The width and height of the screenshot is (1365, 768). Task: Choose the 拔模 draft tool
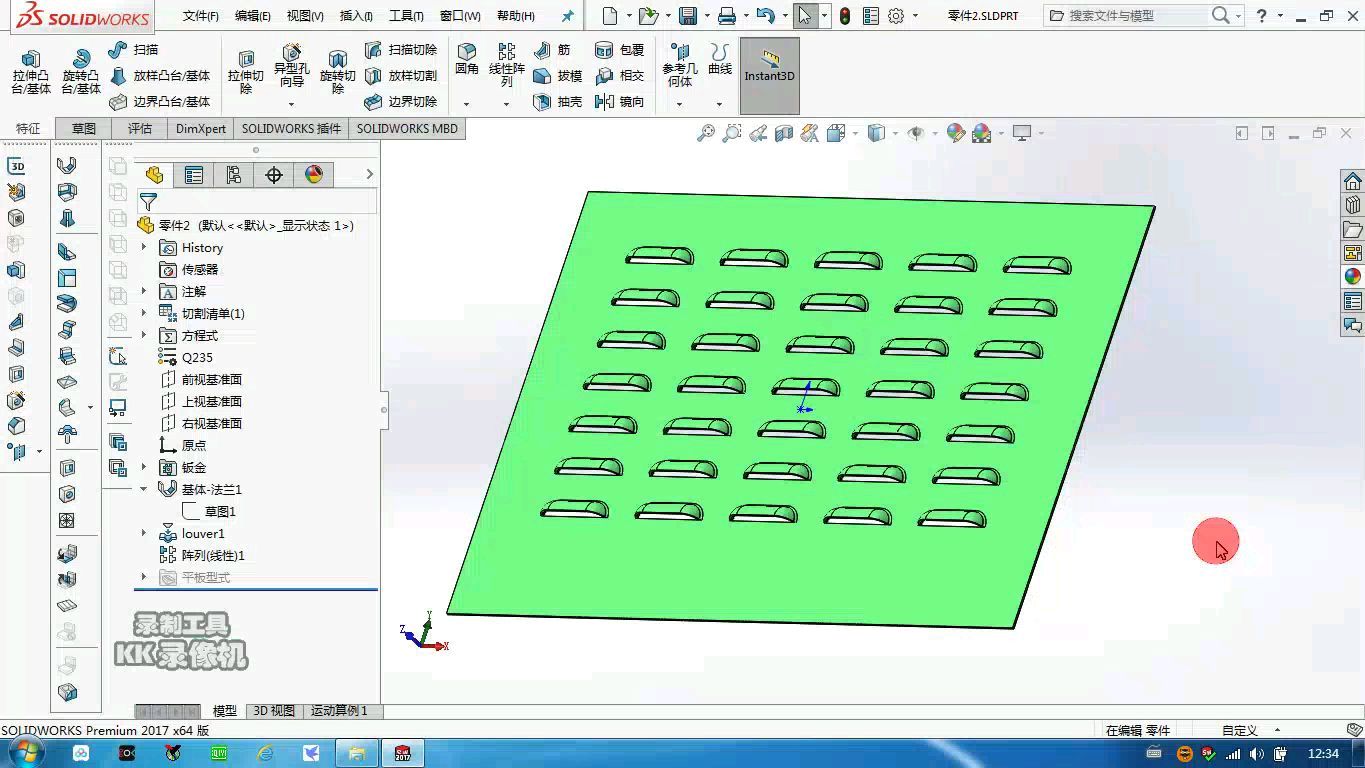click(557, 75)
